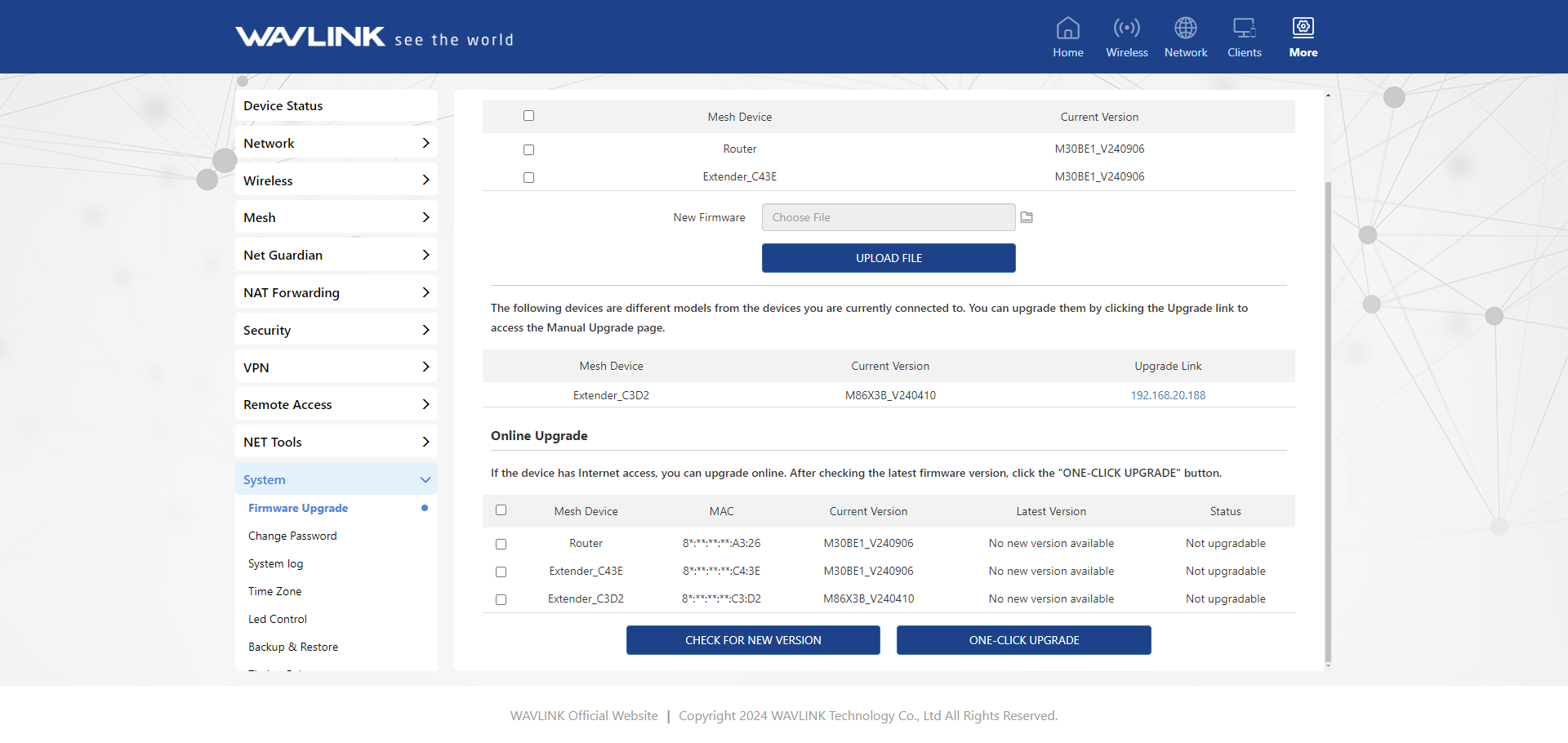Viewport: 1568px width, 743px height.
Task: Select all devices in Online Upgrade table header
Action: tap(501, 510)
